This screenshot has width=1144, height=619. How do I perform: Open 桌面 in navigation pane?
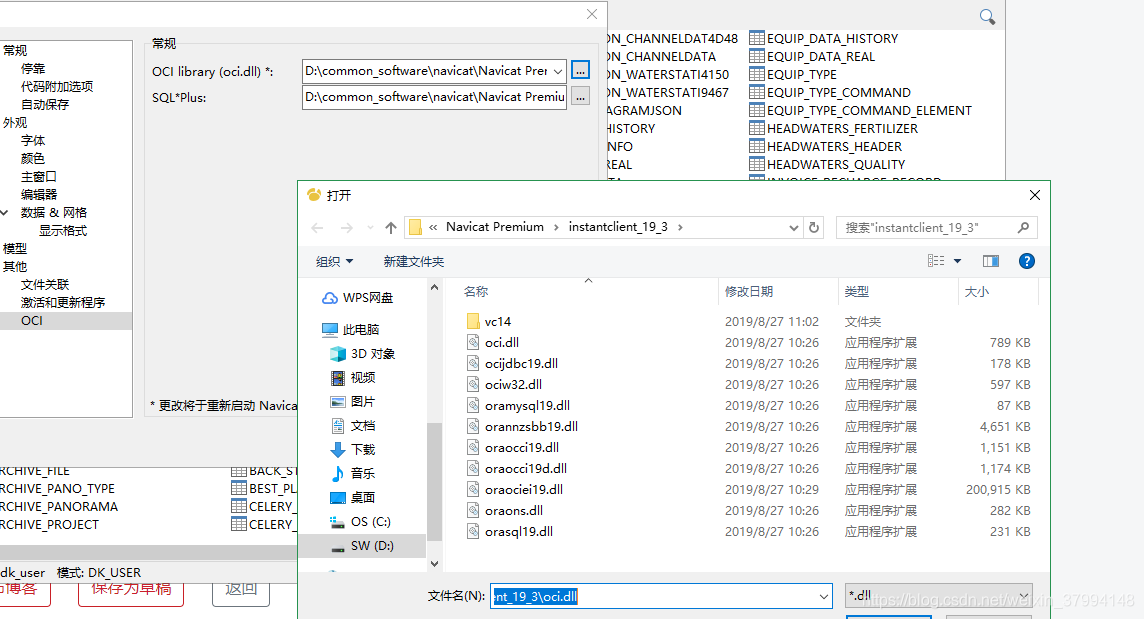click(x=353, y=498)
